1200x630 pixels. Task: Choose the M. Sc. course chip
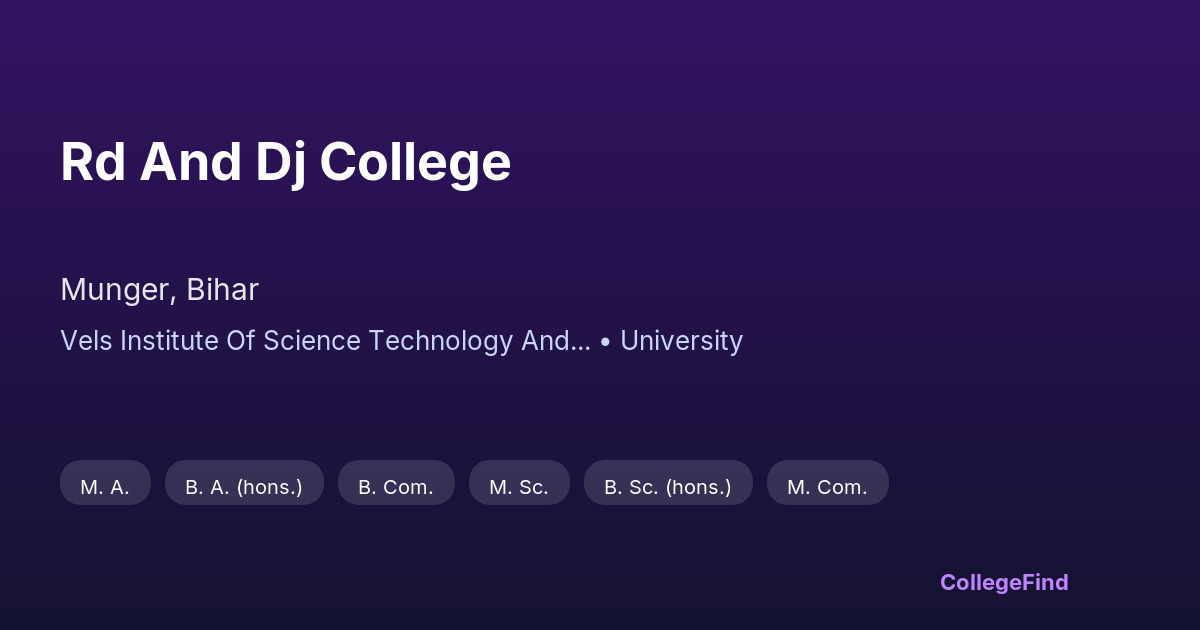[519, 487]
